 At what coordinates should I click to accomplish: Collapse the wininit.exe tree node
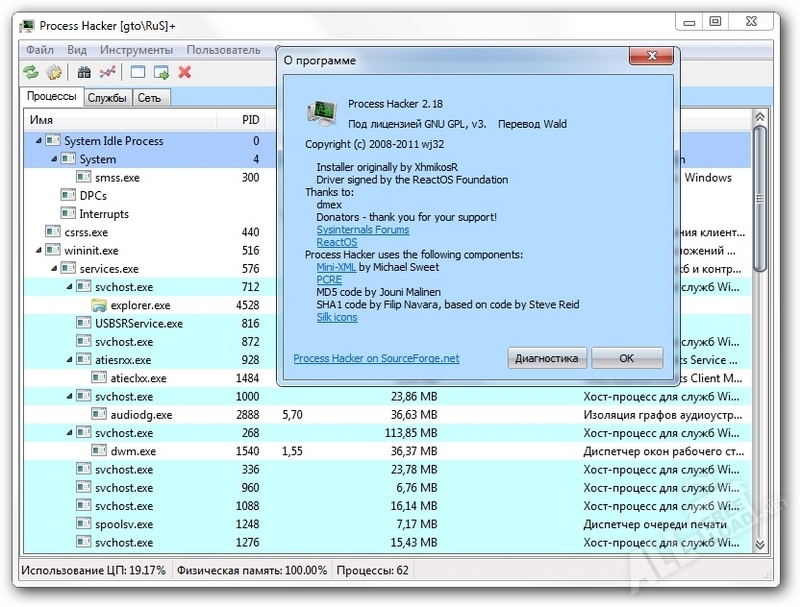coord(39,250)
